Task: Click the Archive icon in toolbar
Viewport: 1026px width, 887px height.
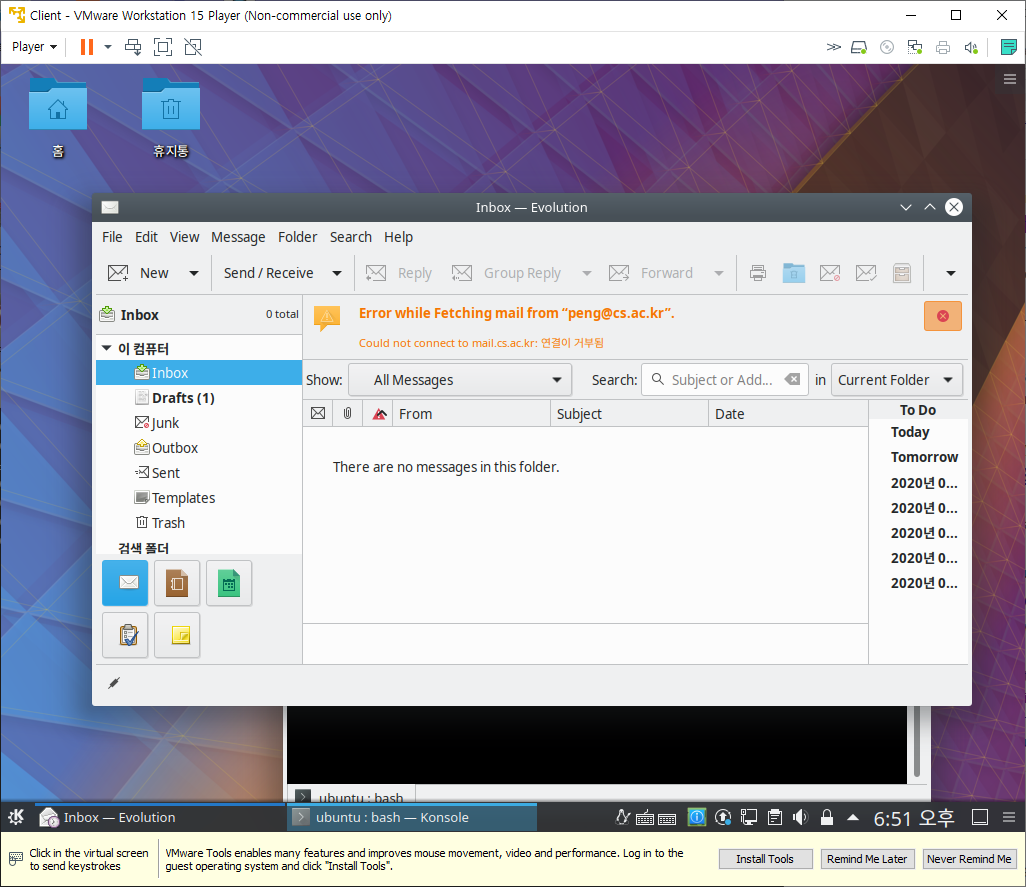Action: 902,273
